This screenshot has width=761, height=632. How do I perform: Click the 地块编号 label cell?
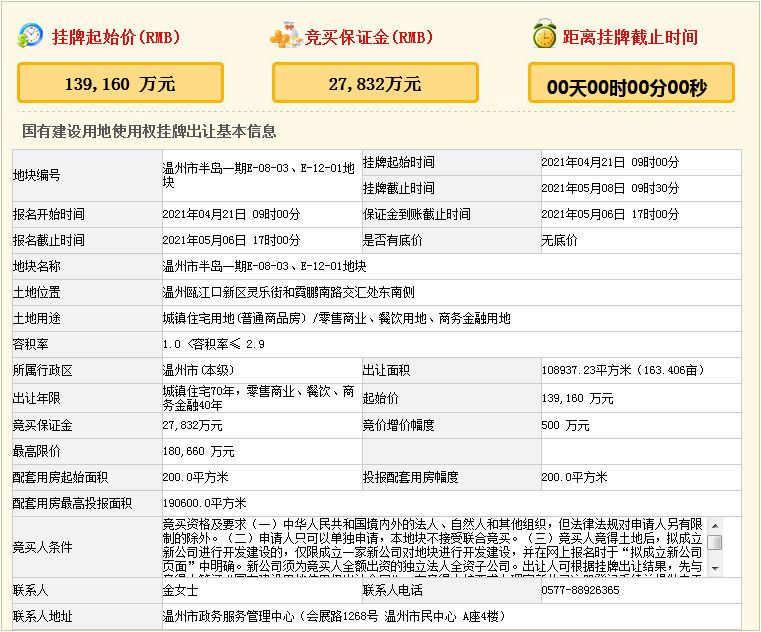coord(87,175)
